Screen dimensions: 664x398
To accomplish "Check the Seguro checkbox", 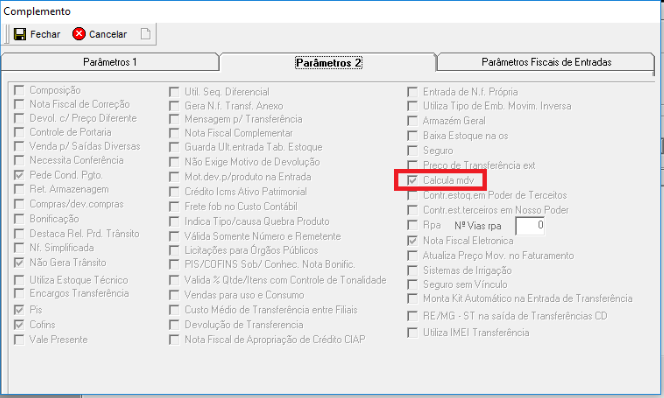I will pyautogui.click(x=412, y=150).
